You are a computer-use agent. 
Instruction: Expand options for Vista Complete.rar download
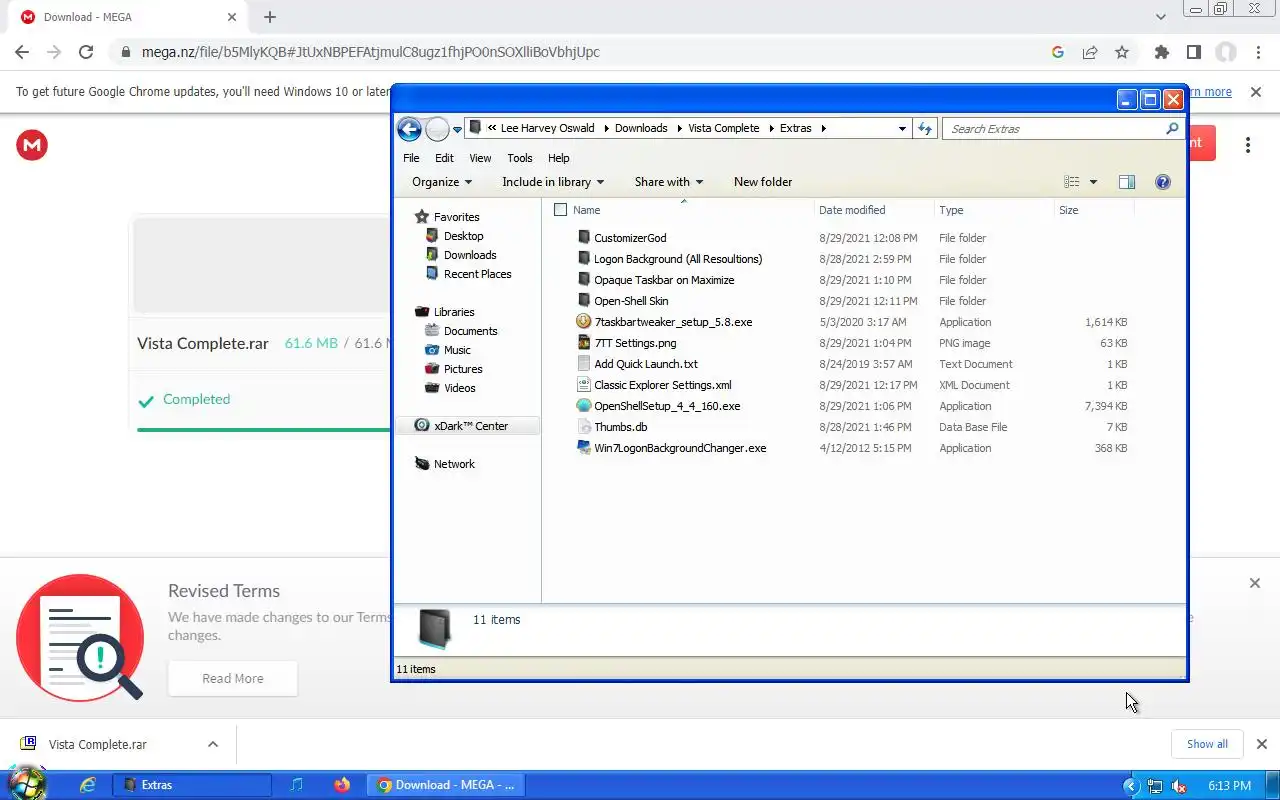click(x=213, y=744)
